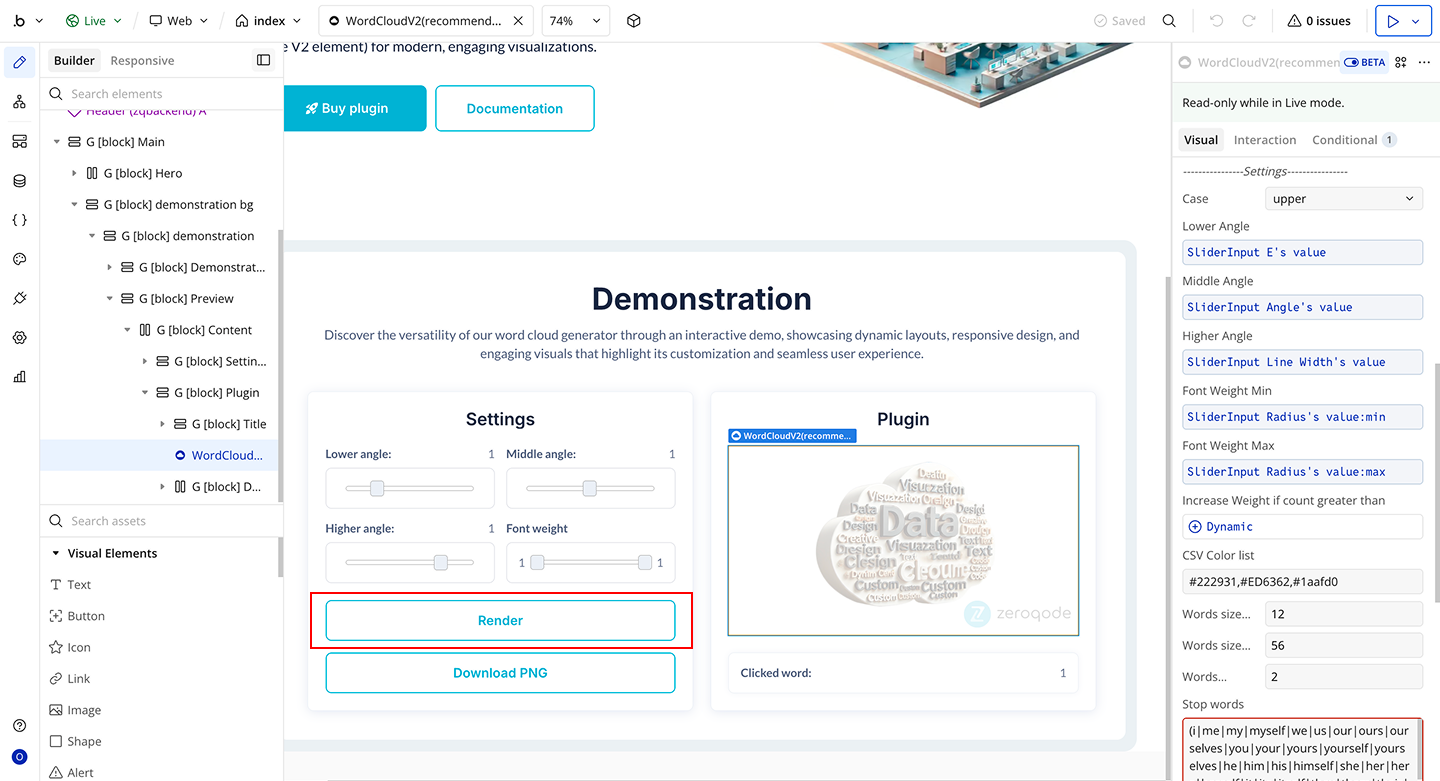Open the property editor more options menu
1440x781 pixels.
click(x=1424, y=62)
